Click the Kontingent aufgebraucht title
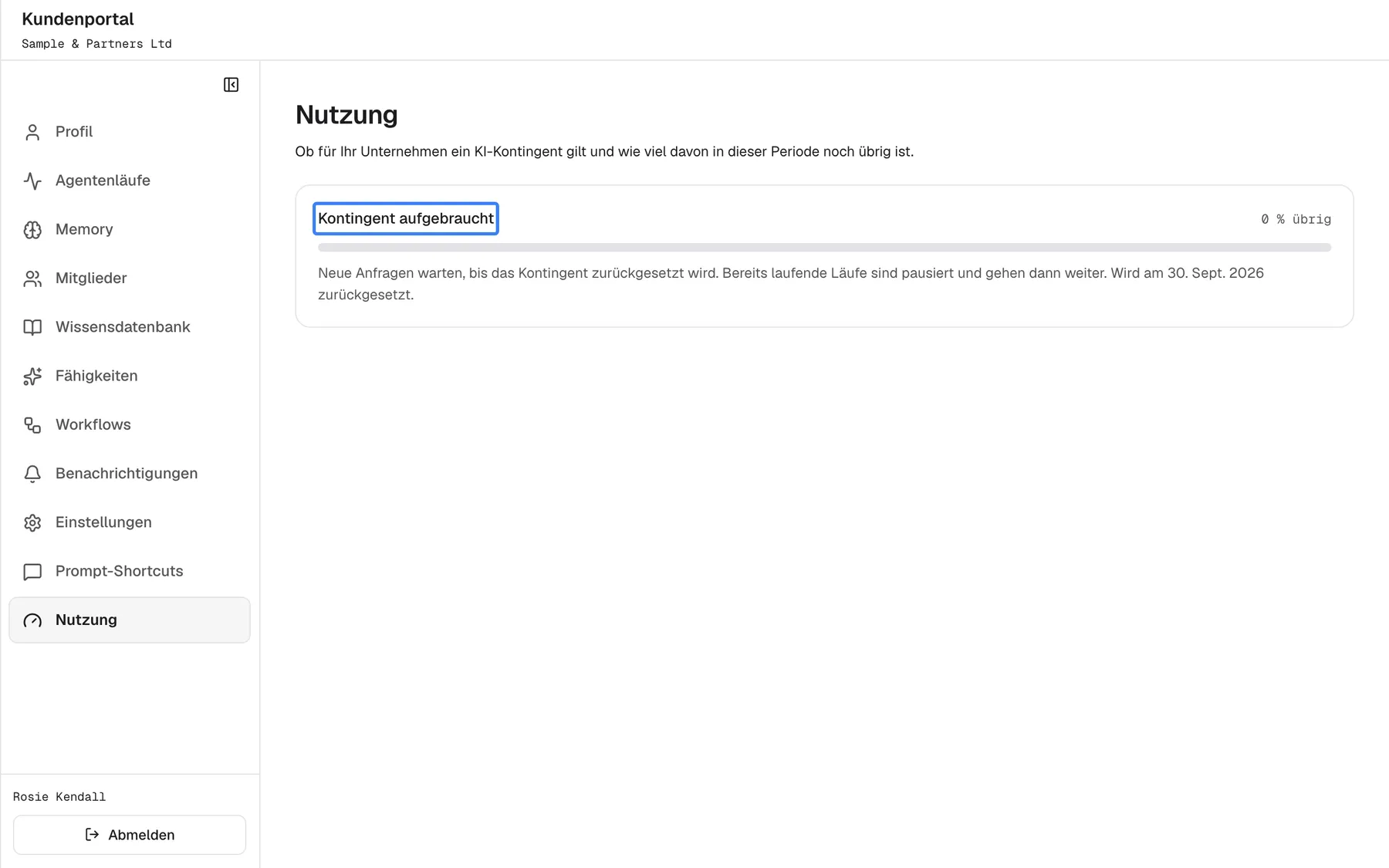1389x868 pixels. [x=406, y=218]
